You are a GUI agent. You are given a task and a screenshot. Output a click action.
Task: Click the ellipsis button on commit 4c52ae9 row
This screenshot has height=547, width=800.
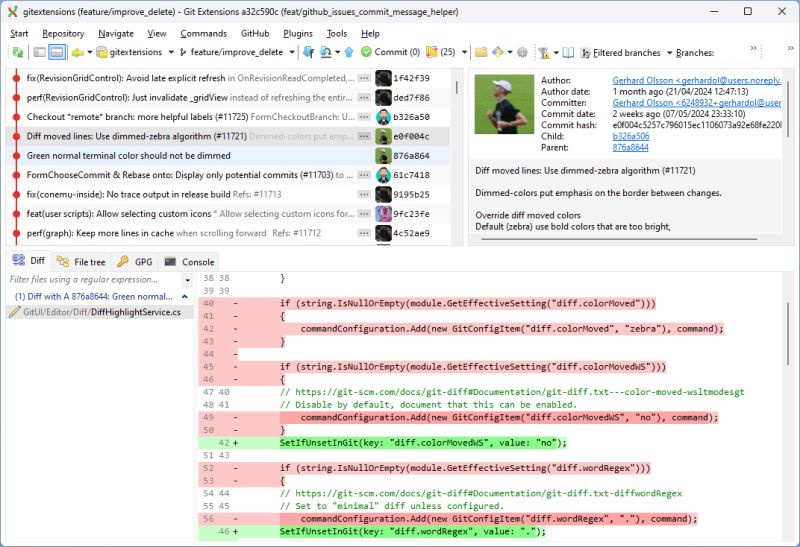[x=364, y=233]
